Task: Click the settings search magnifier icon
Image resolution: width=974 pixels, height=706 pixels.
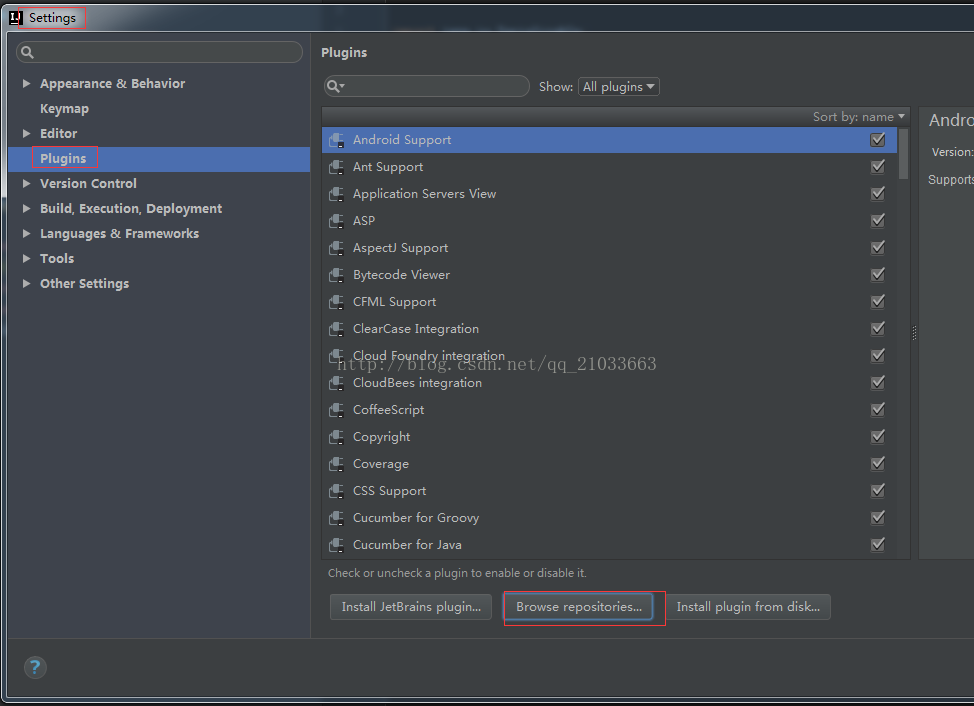Action: 27,52
